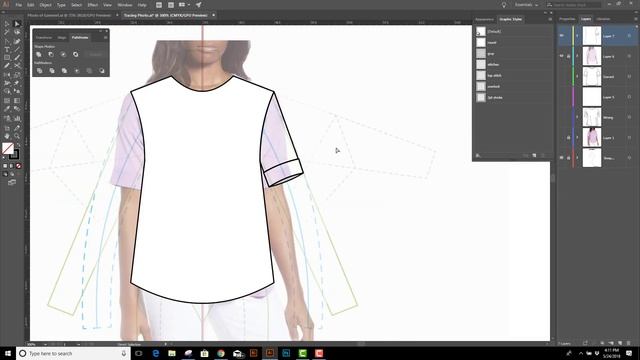Select the Direct Selection tool
Image resolution: width=640 pixels, height=360 pixels.
tap(17, 24)
